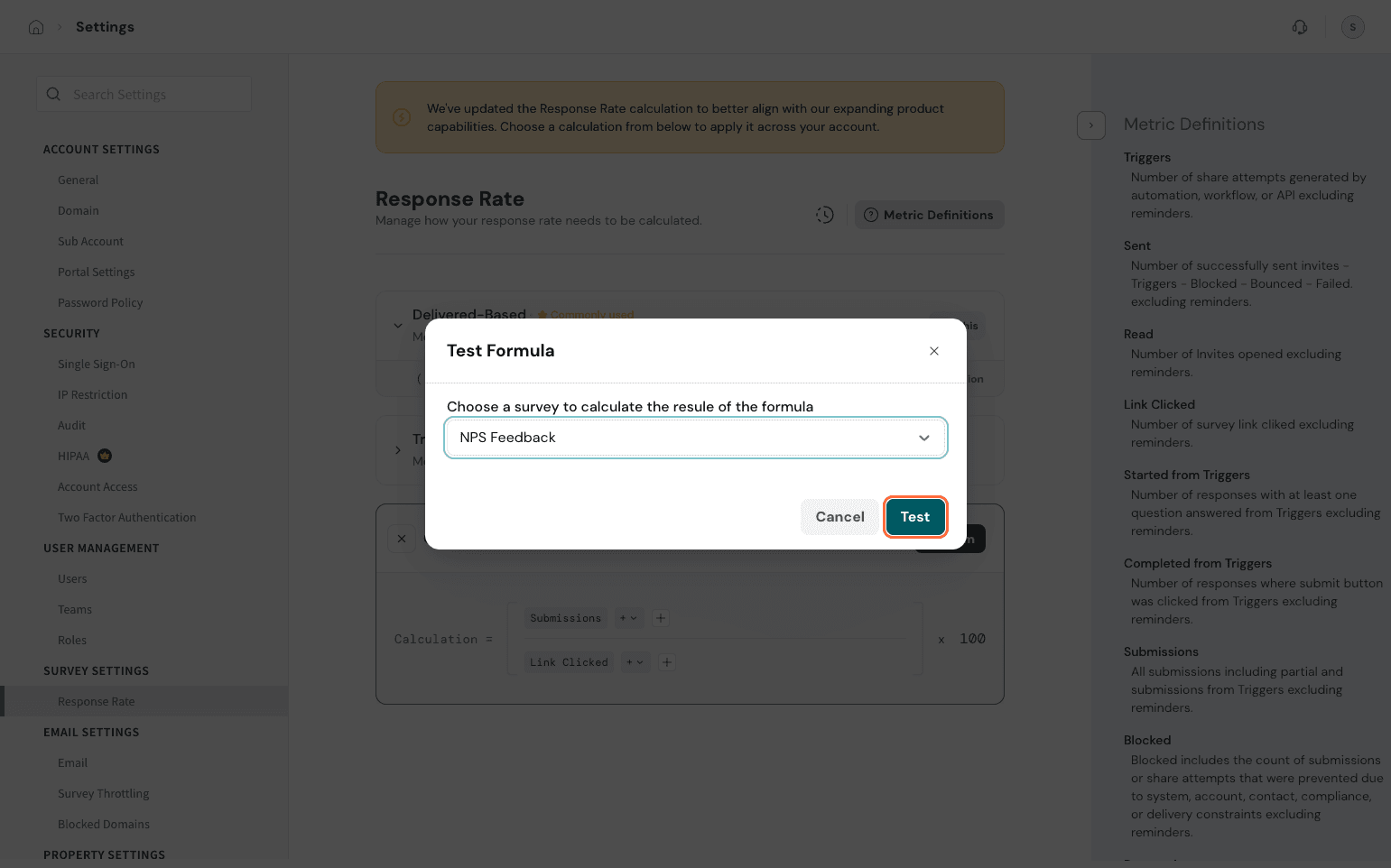Go to Single Sign-On settings
Image resolution: width=1391 pixels, height=868 pixels.
(x=96, y=364)
